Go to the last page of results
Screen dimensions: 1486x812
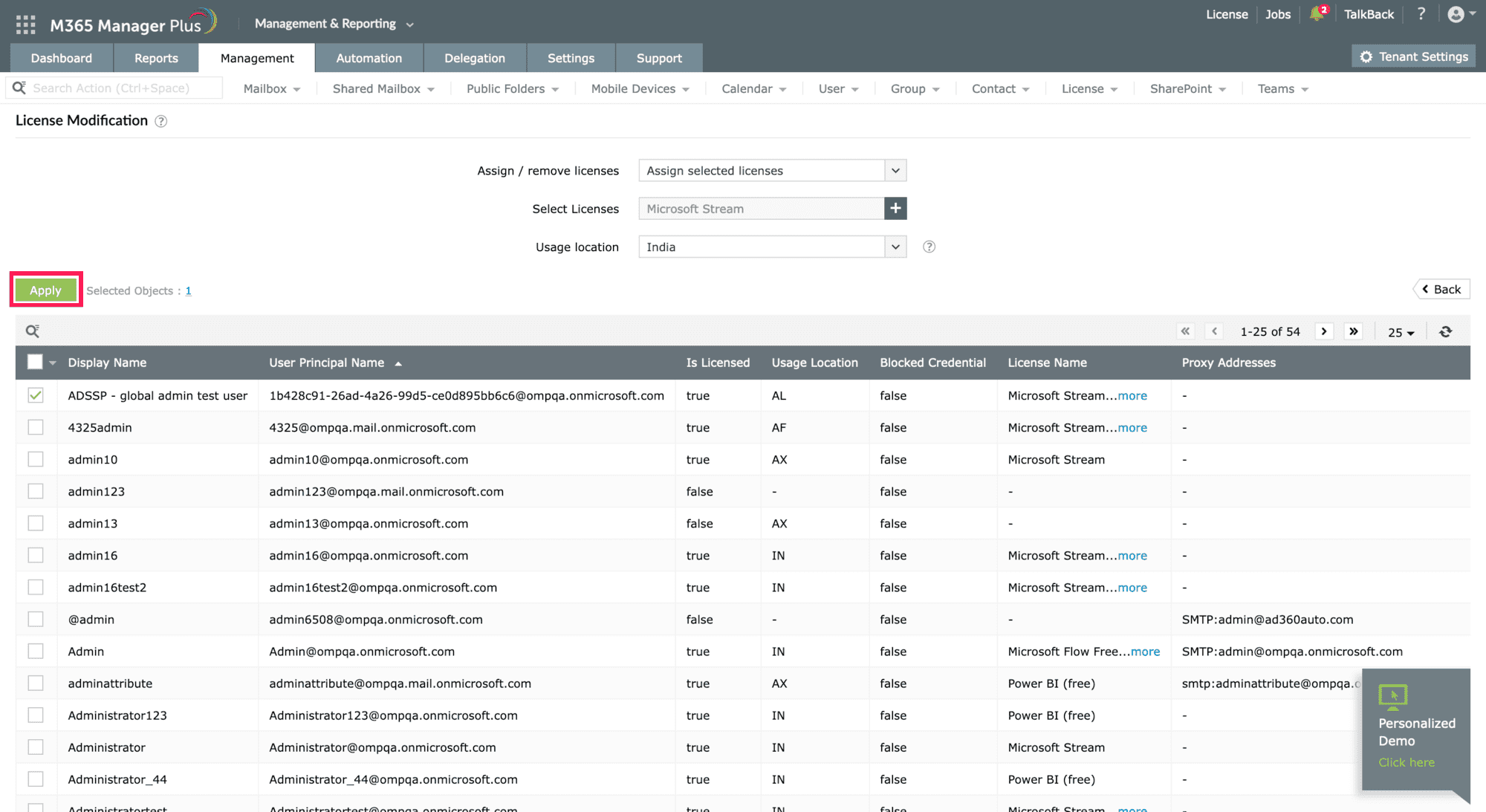tap(1354, 331)
